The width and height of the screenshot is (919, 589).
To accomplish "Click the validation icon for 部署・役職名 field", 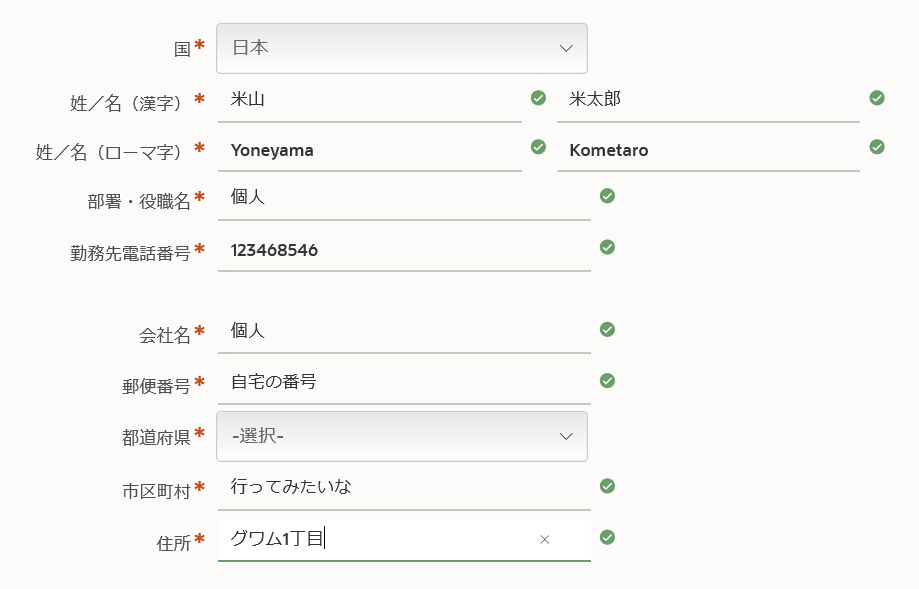I will click(607, 196).
